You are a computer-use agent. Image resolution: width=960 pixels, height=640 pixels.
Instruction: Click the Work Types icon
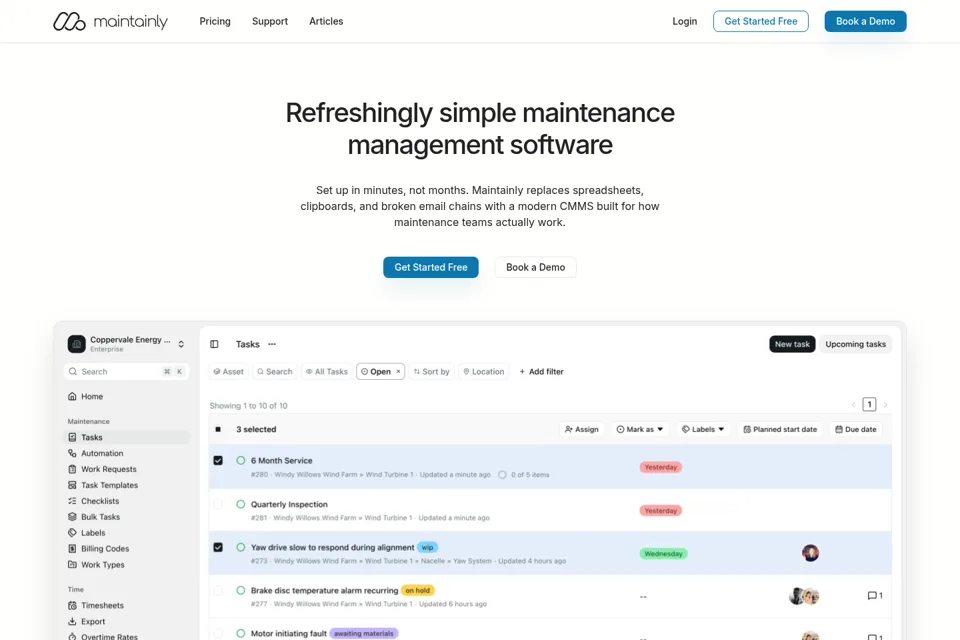(x=72, y=565)
